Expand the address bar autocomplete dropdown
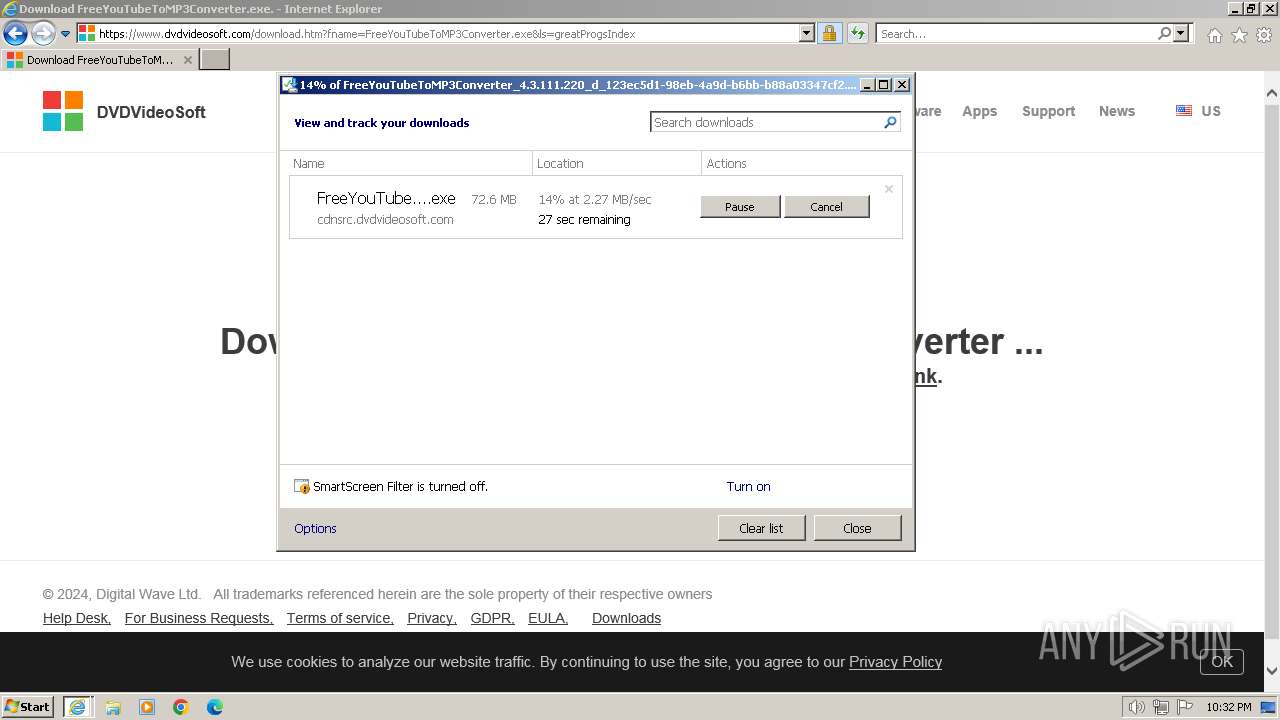 (807, 33)
